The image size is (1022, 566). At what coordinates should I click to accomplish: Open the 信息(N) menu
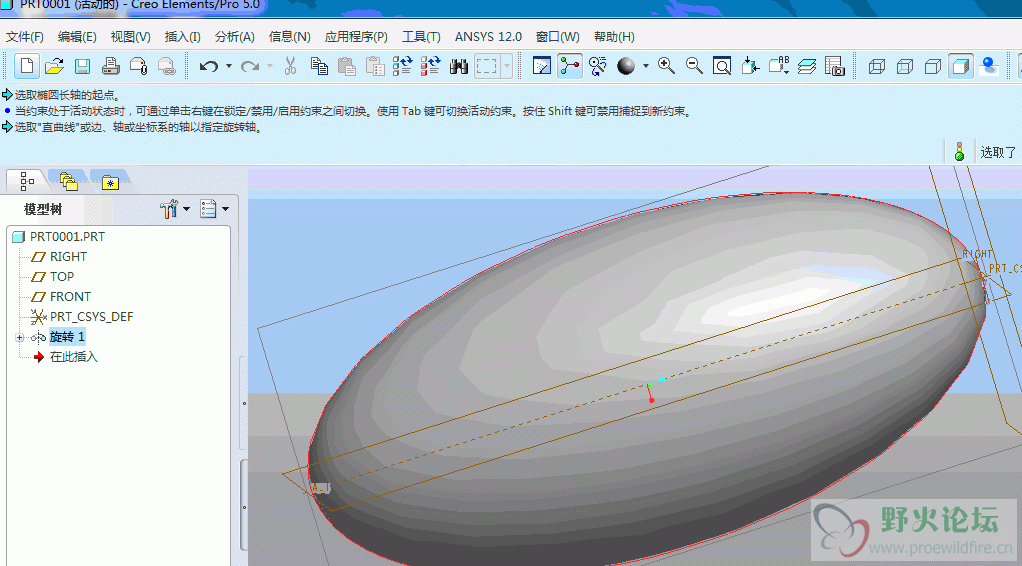pos(289,37)
